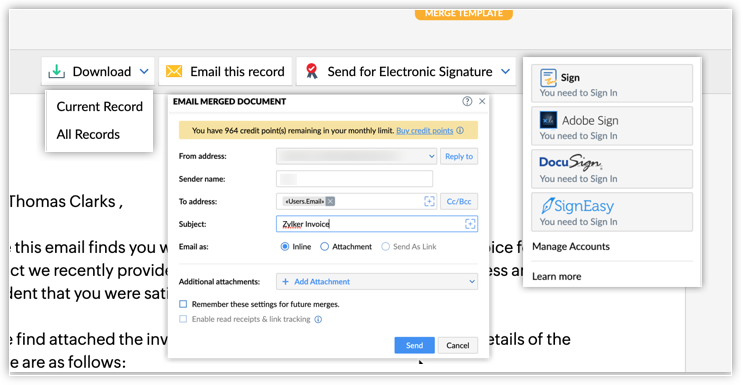Screen dimensions: 741x385
Task: Select the DocuSign provider option
Action: [x=612, y=169]
